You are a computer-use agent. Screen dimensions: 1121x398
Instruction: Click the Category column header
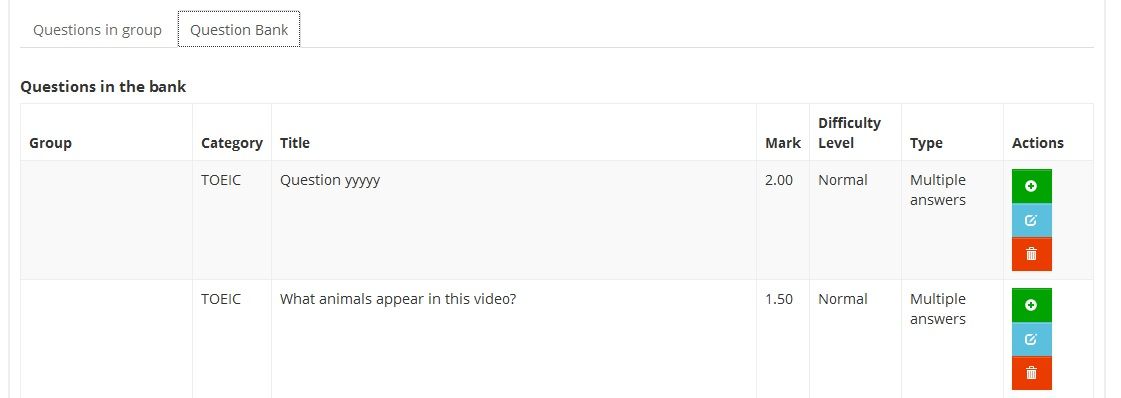coord(232,143)
